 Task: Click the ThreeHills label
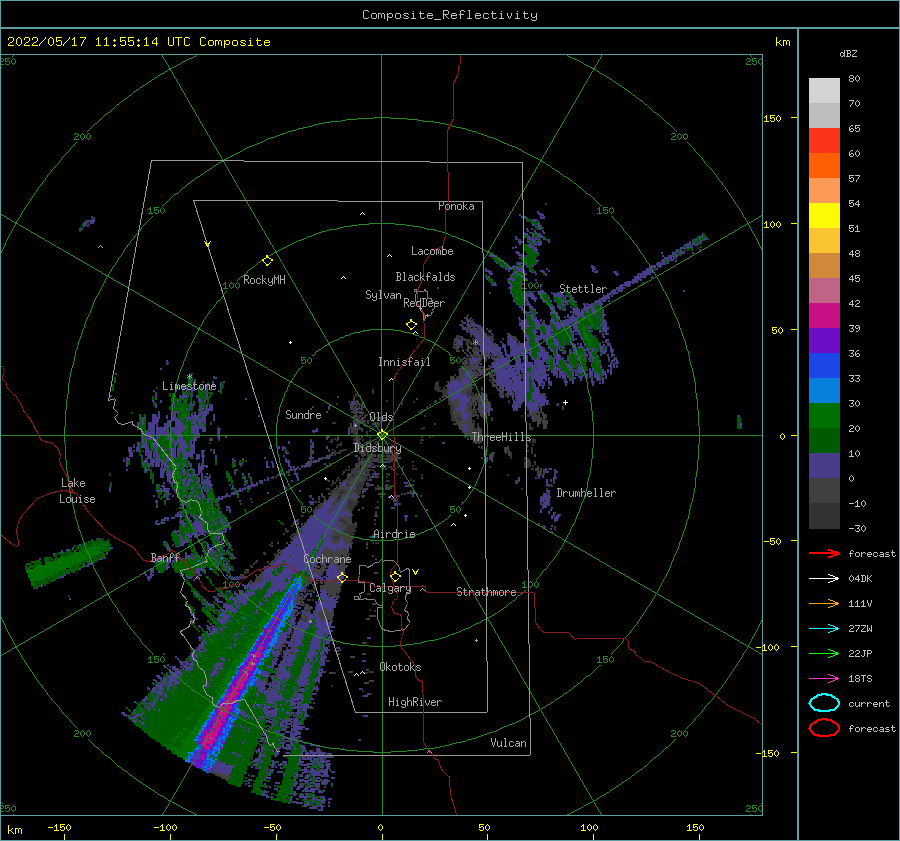coord(502,437)
